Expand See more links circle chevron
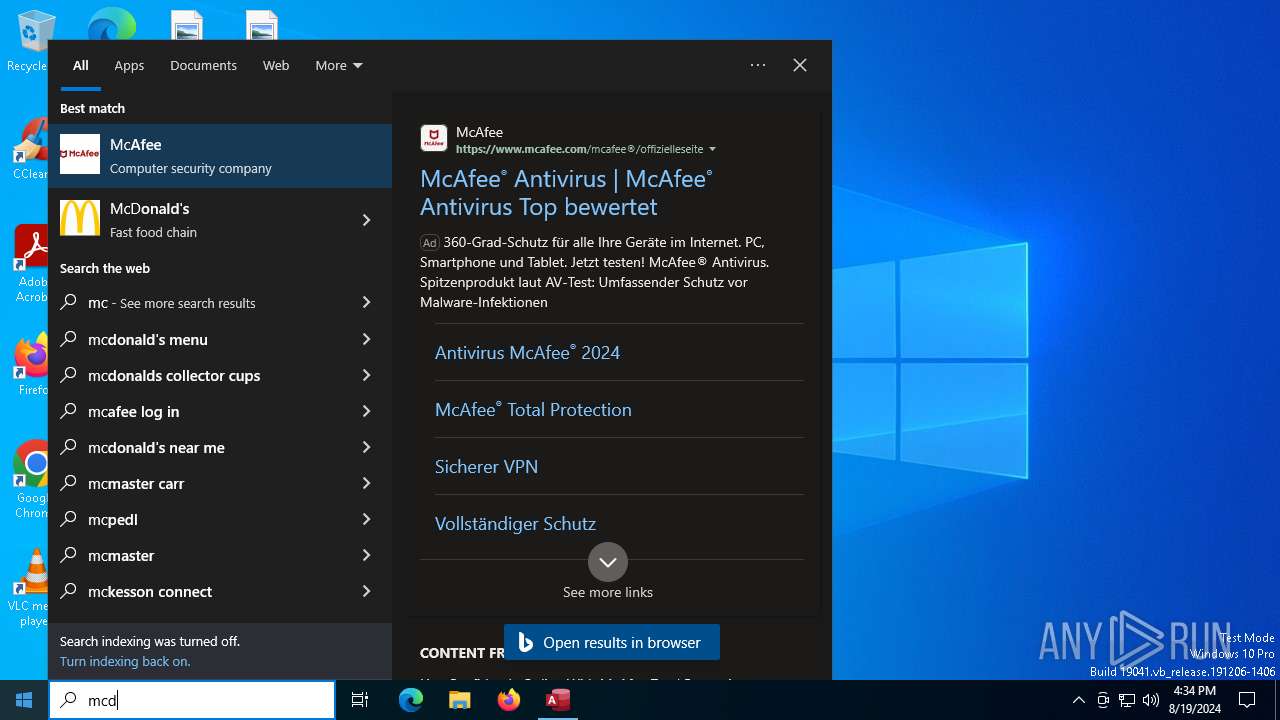This screenshot has width=1280, height=720. click(x=608, y=562)
